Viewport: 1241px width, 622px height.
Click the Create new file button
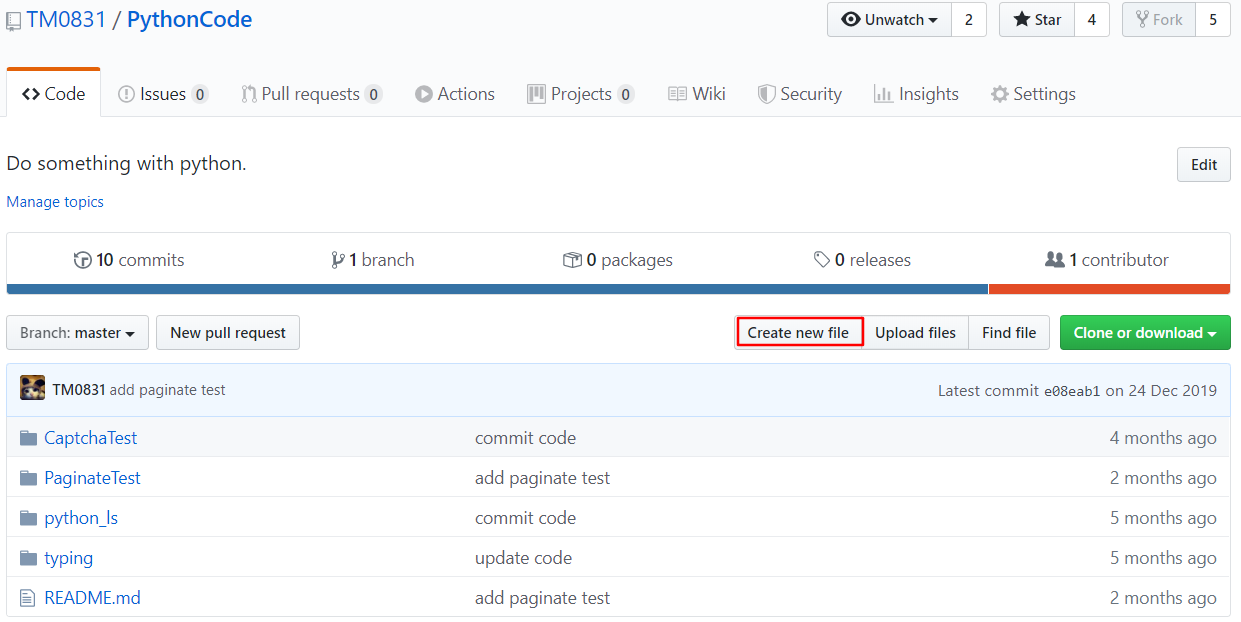click(x=798, y=333)
